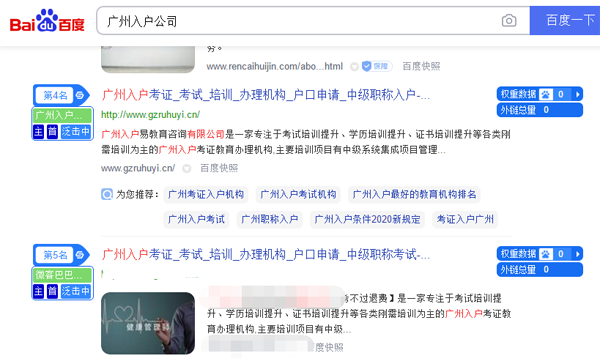Select suggestion 广州入户考试
Screen dimensions: 600x364
pyautogui.click(x=196, y=219)
